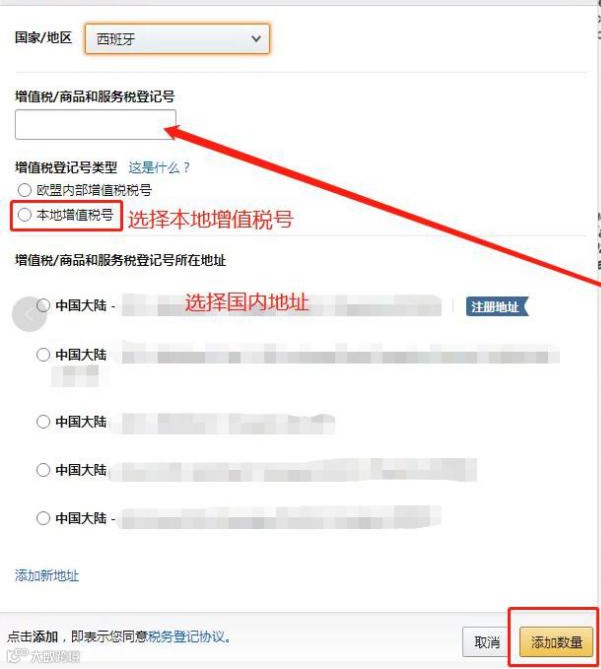Image resolution: width=601 pixels, height=669 pixels.
Task: Click the 注册地址 badge label
Action: pos(497,306)
